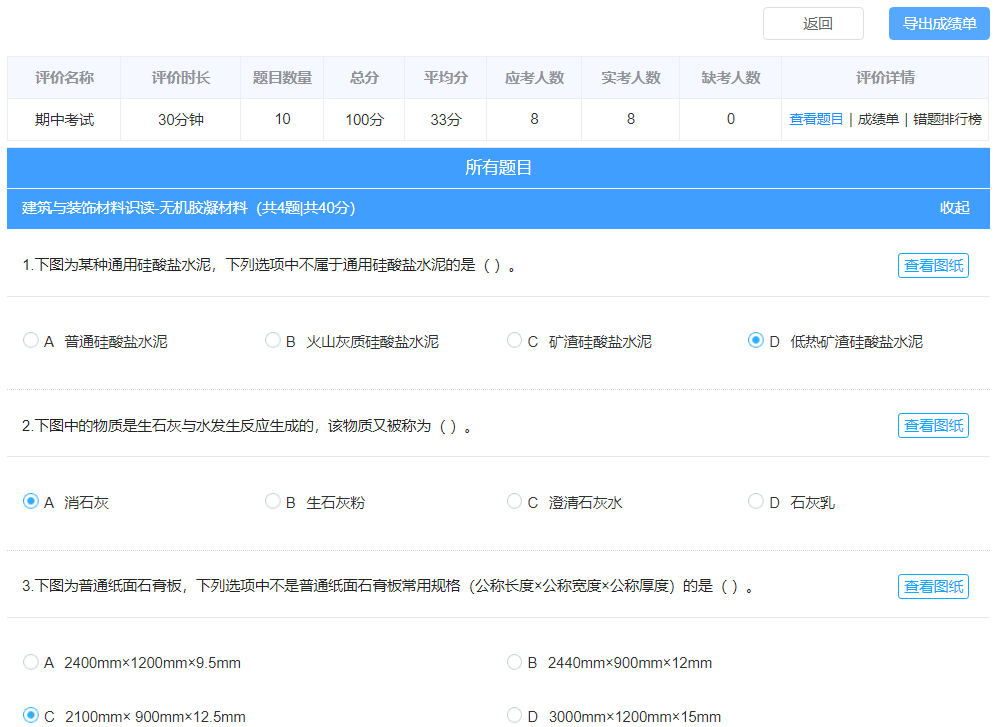Click the 返回 button

(x=813, y=24)
